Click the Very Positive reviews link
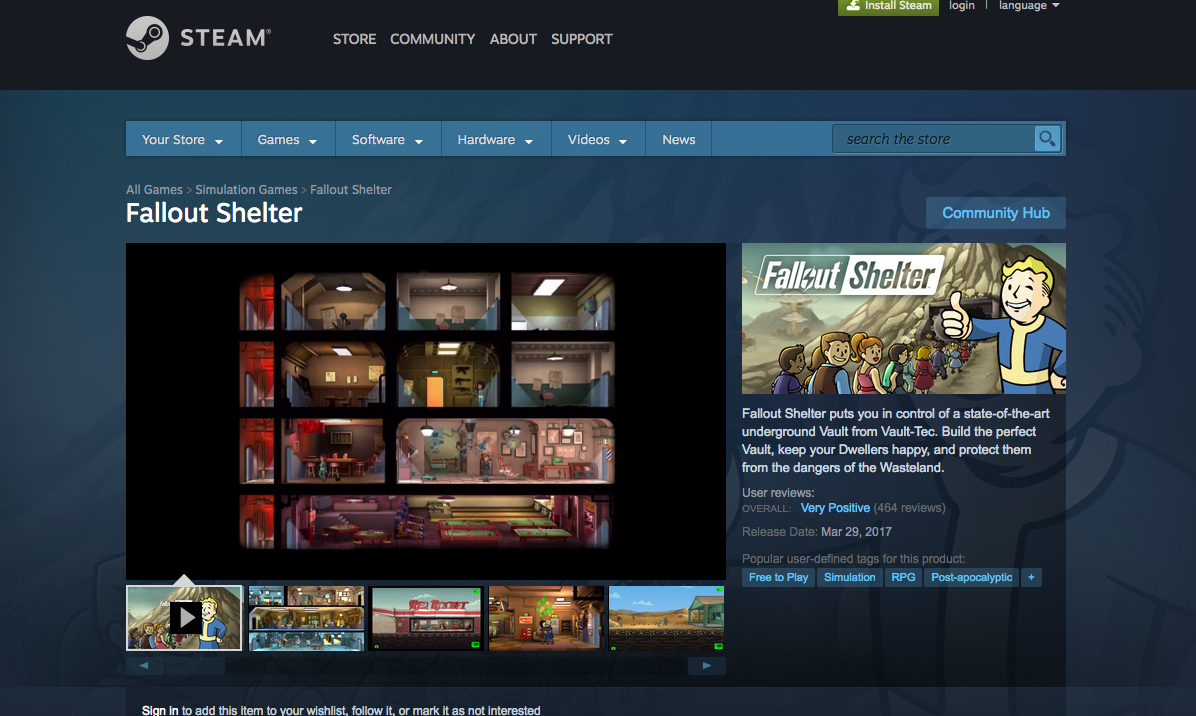Viewport: 1196px width, 716px height. click(x=835, y=508)
